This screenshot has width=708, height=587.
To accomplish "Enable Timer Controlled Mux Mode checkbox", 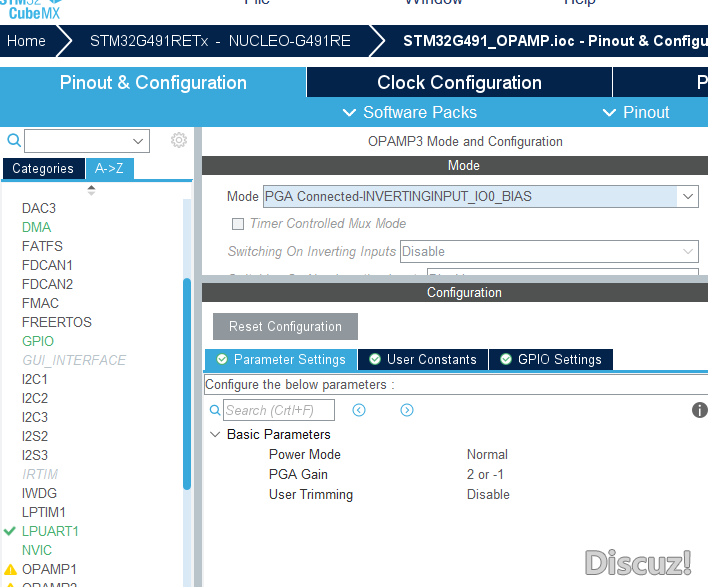I will pos(238,224).
